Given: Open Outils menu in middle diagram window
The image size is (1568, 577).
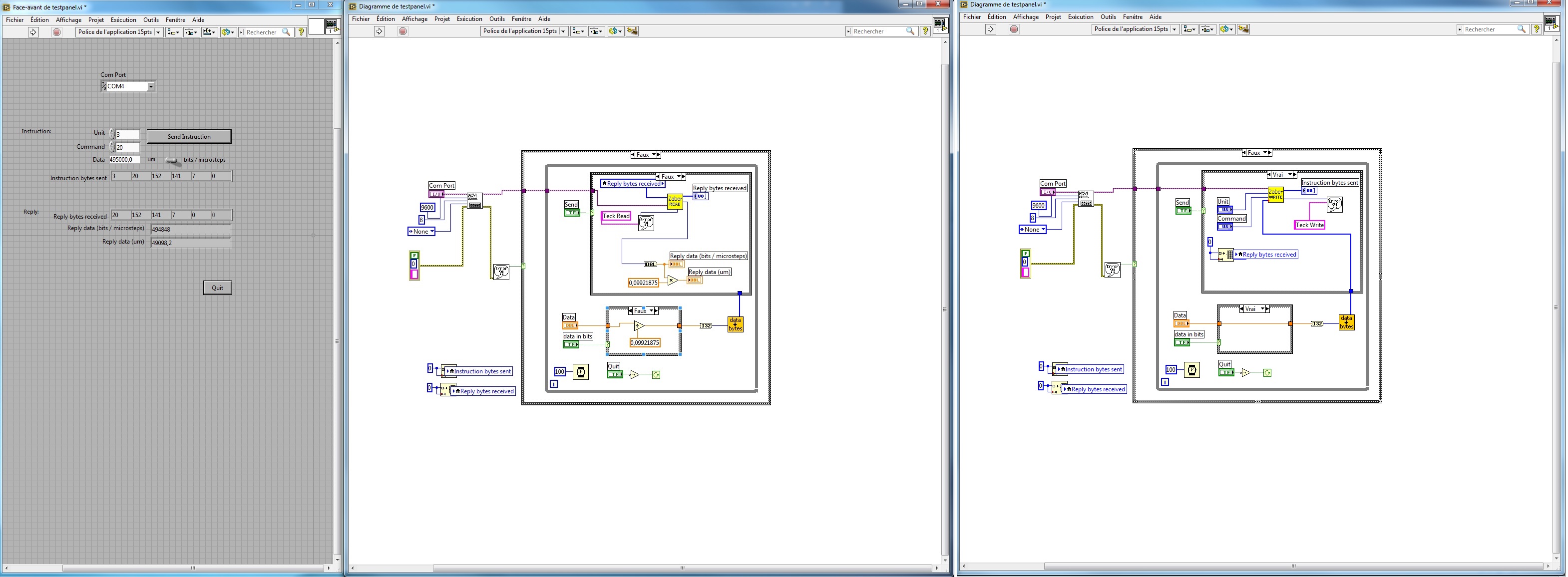Looking at the screenshot, I should click(497, 19).
